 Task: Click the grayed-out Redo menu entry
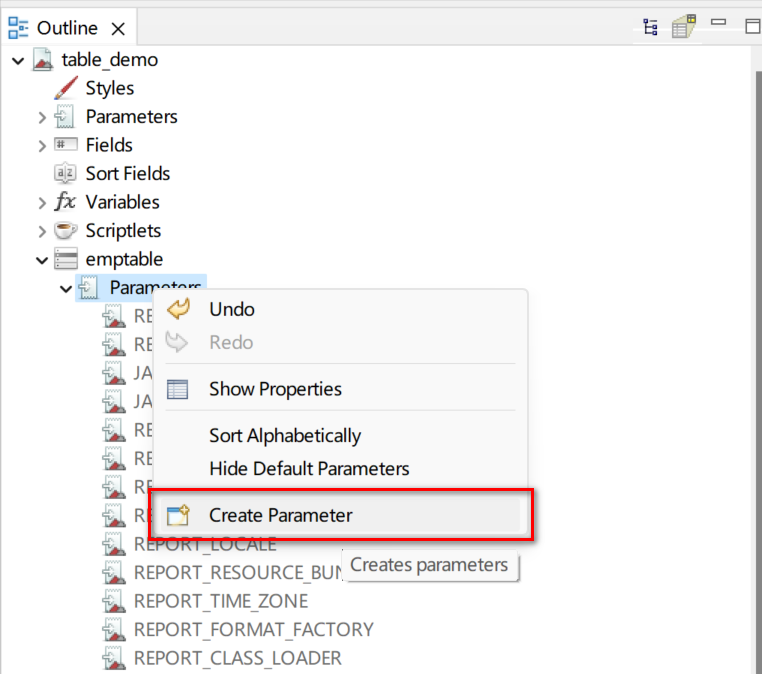pos(340,343)
